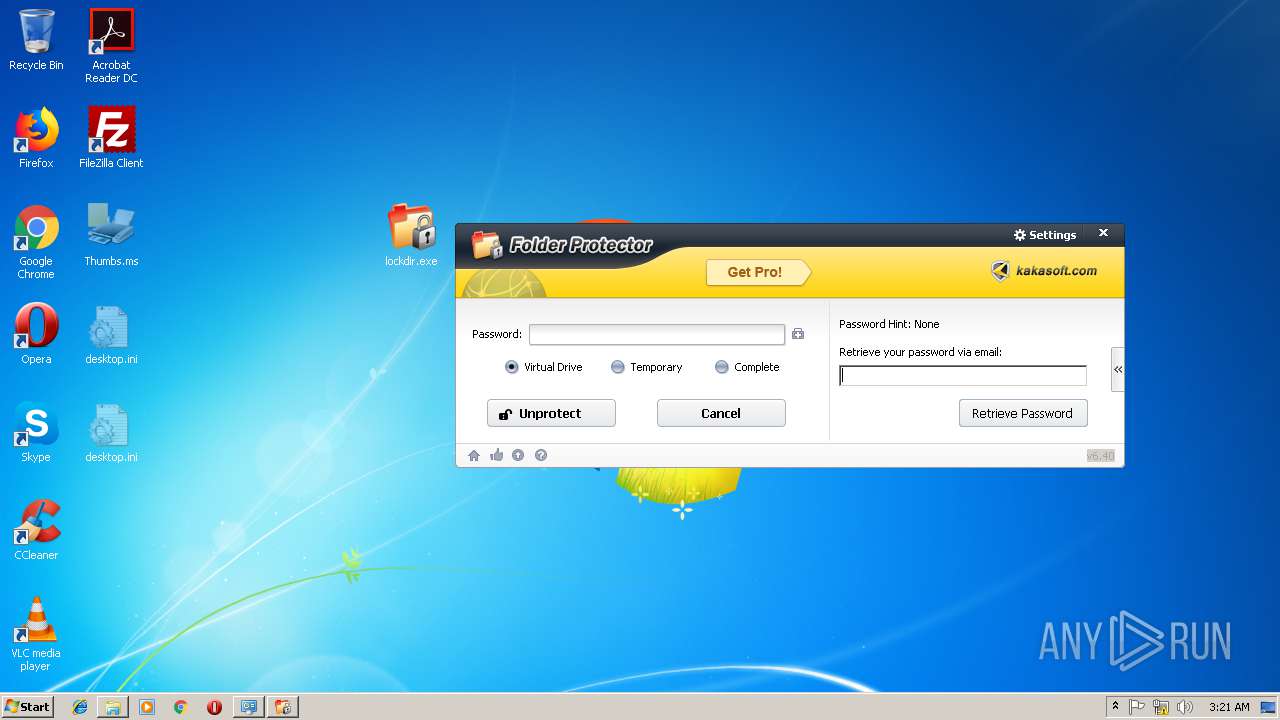Click the Retrieve Password button

[1023, 413]
